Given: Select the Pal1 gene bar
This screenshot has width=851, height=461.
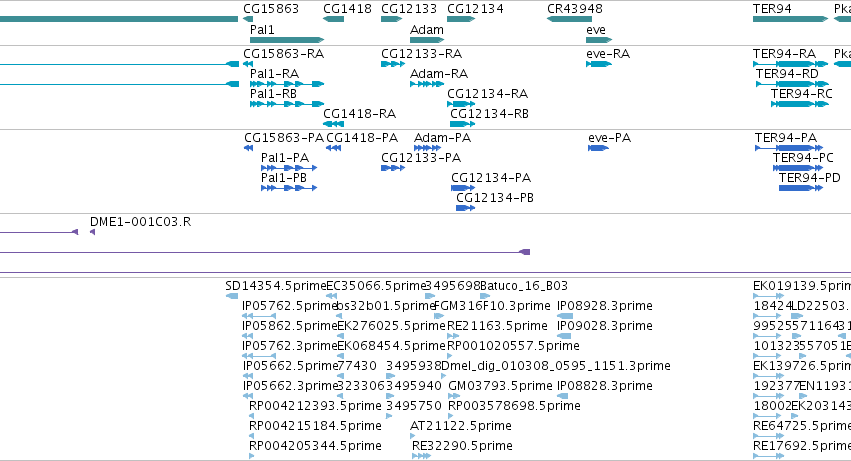Looking at the screenshot, I should tap(287, 40).
